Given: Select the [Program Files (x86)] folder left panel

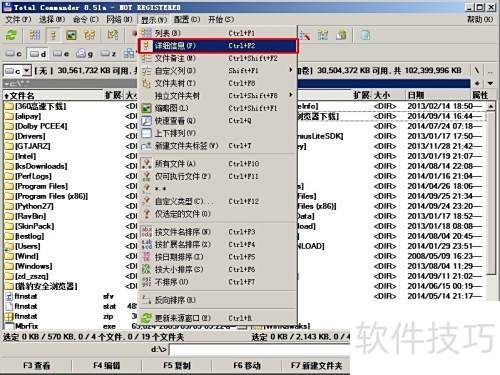Looking at the screenshot, I should tap(46, 196).
